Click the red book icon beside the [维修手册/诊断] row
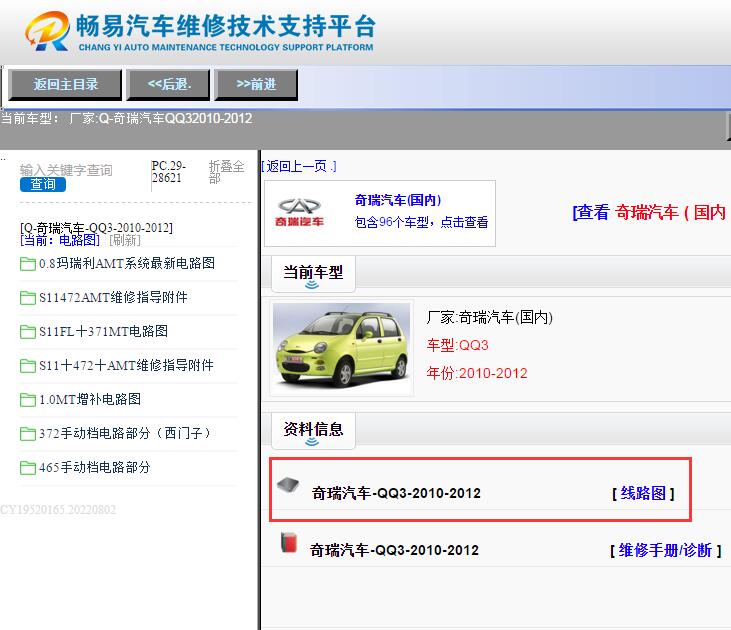 [x=289, y=542]
